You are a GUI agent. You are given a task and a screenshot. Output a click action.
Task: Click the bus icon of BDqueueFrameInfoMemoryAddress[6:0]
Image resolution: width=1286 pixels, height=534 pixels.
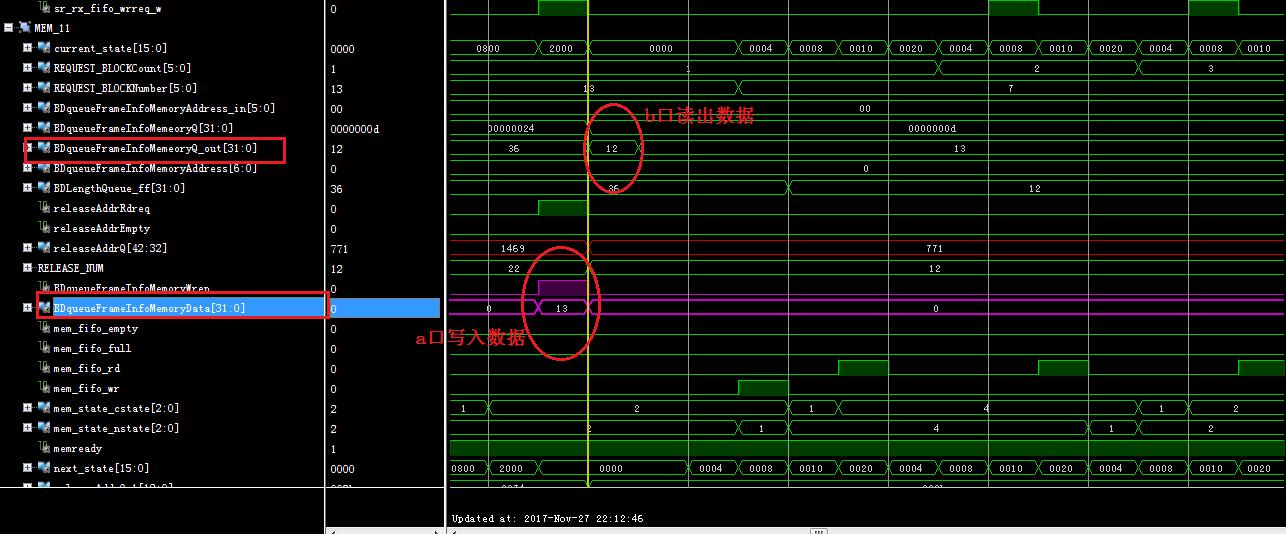(44, 168)
